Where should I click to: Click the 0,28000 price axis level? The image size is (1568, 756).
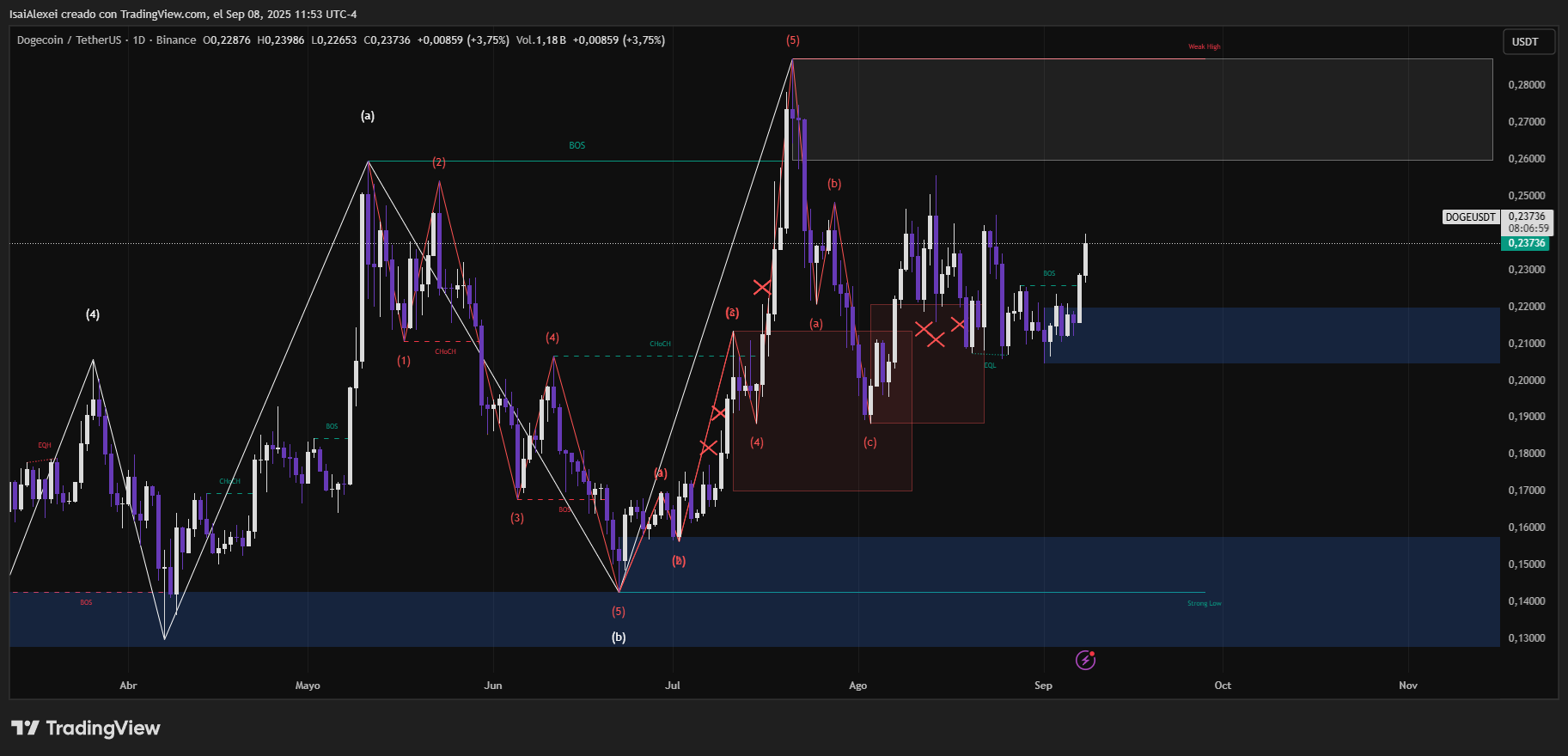1526,85
